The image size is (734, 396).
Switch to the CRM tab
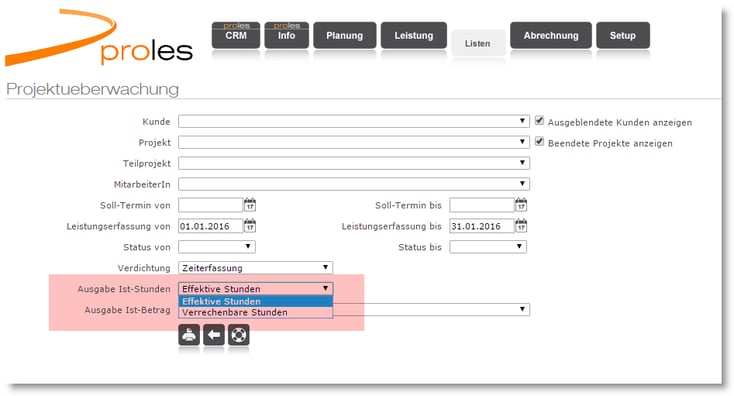(x=236, y=35)
